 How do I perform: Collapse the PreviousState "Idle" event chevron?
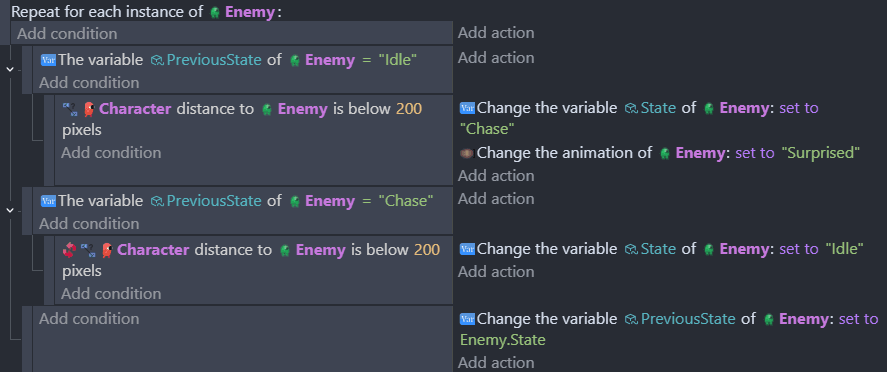pyautogui.click(x=10, y=69)
